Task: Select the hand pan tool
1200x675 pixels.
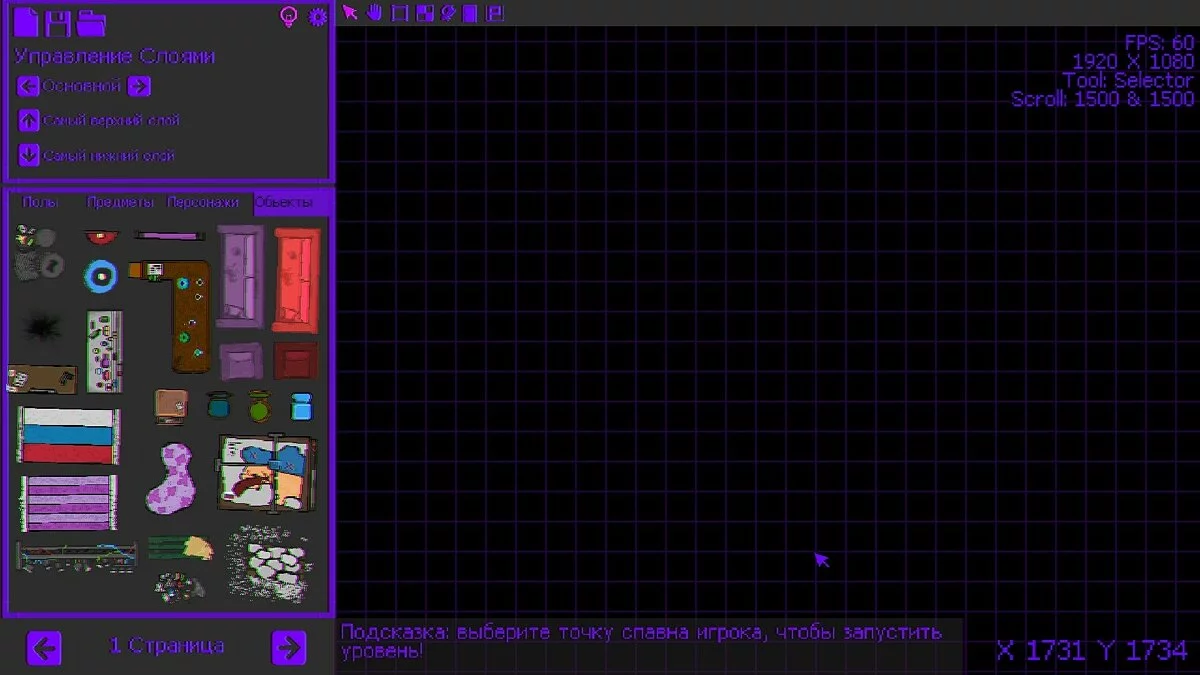Action: (375, 13)
